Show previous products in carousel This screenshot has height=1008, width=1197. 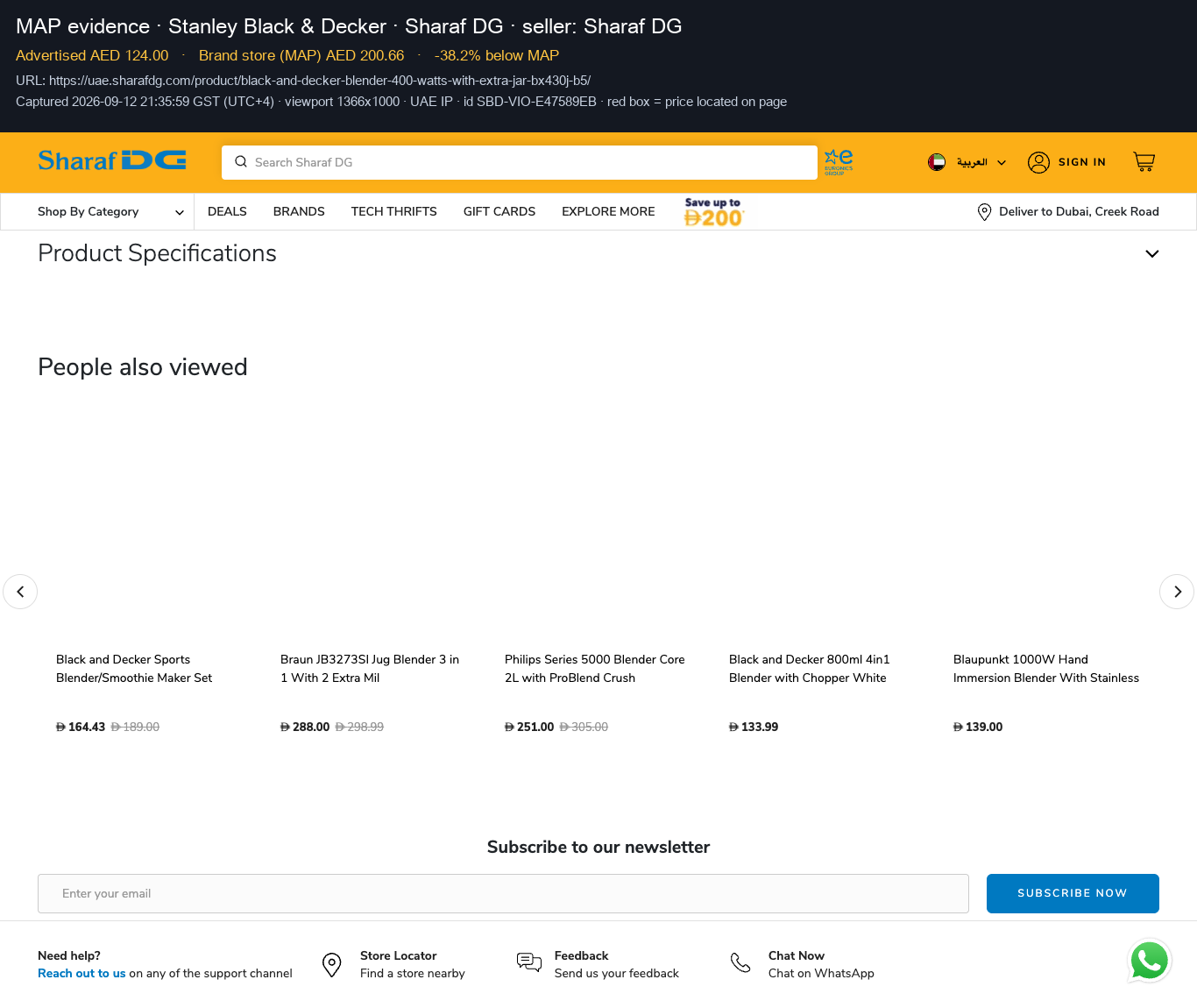[x=20, y=592]
